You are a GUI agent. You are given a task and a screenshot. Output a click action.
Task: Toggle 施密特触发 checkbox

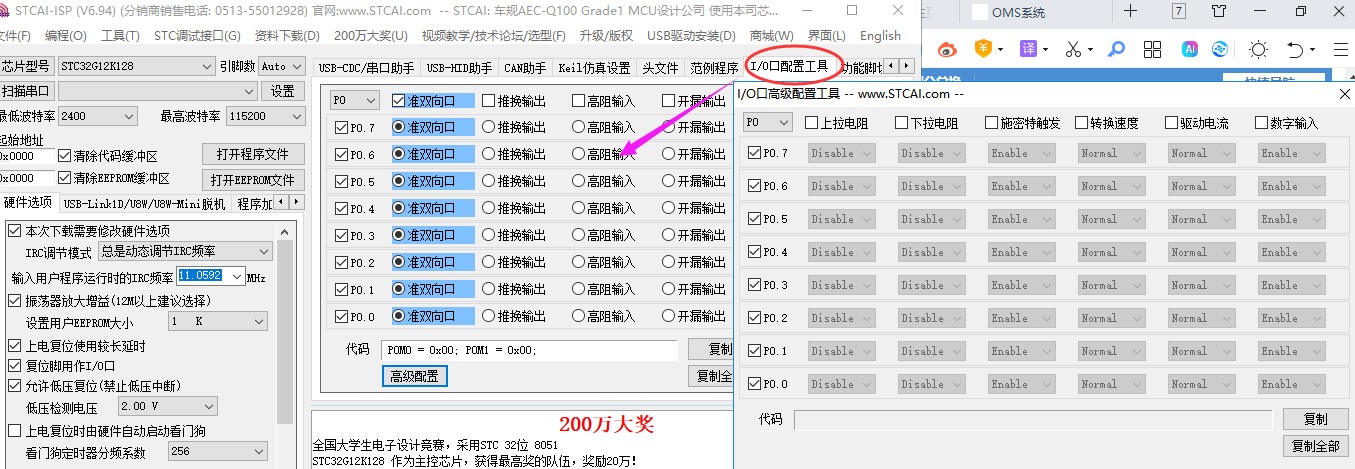992,123
